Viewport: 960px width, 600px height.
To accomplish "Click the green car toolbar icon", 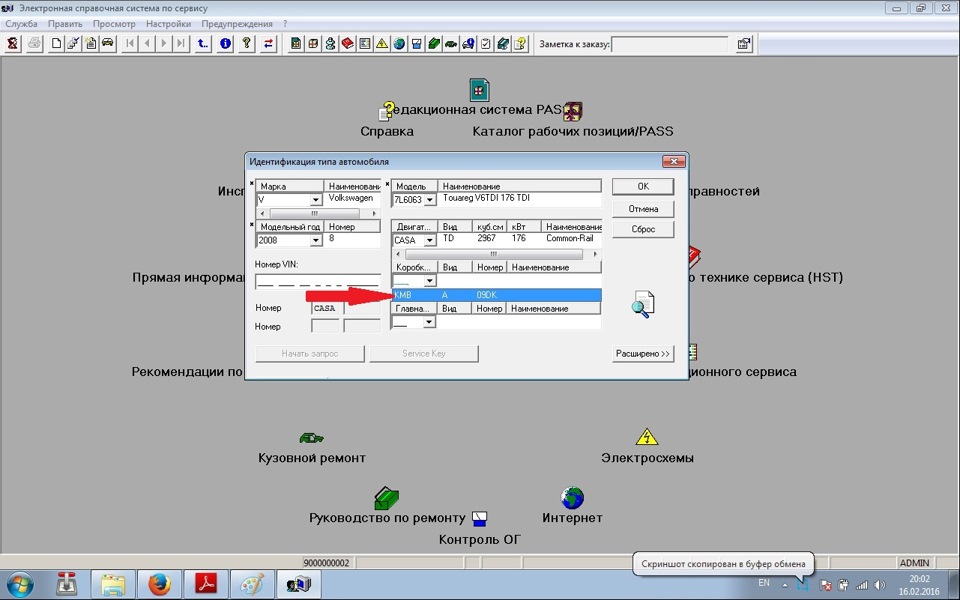I will [451, 43].
